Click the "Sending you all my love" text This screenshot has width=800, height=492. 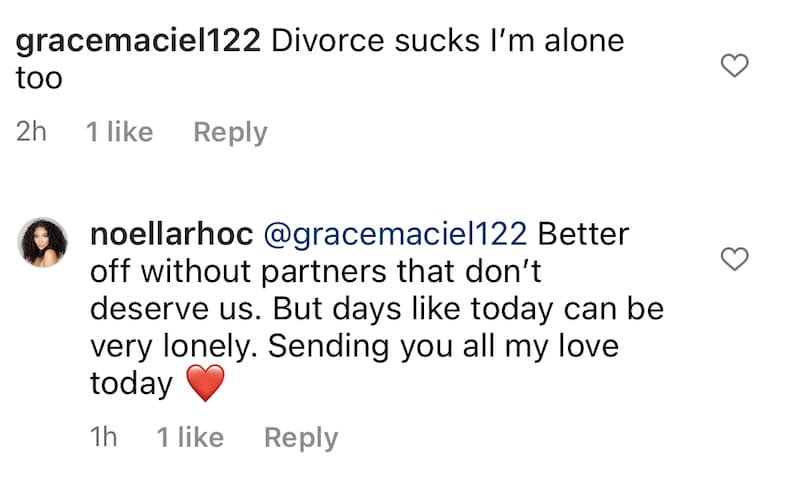[x=443, y=347]
